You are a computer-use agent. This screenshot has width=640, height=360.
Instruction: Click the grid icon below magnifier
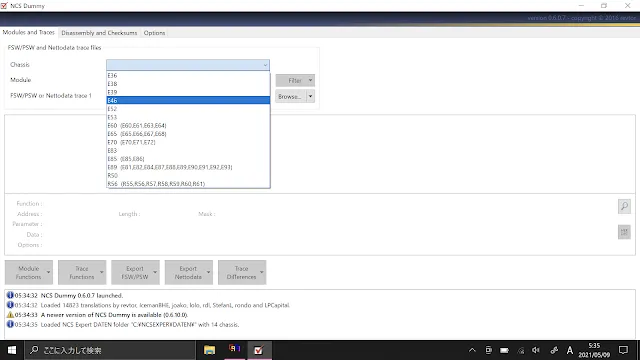point(624,232)
